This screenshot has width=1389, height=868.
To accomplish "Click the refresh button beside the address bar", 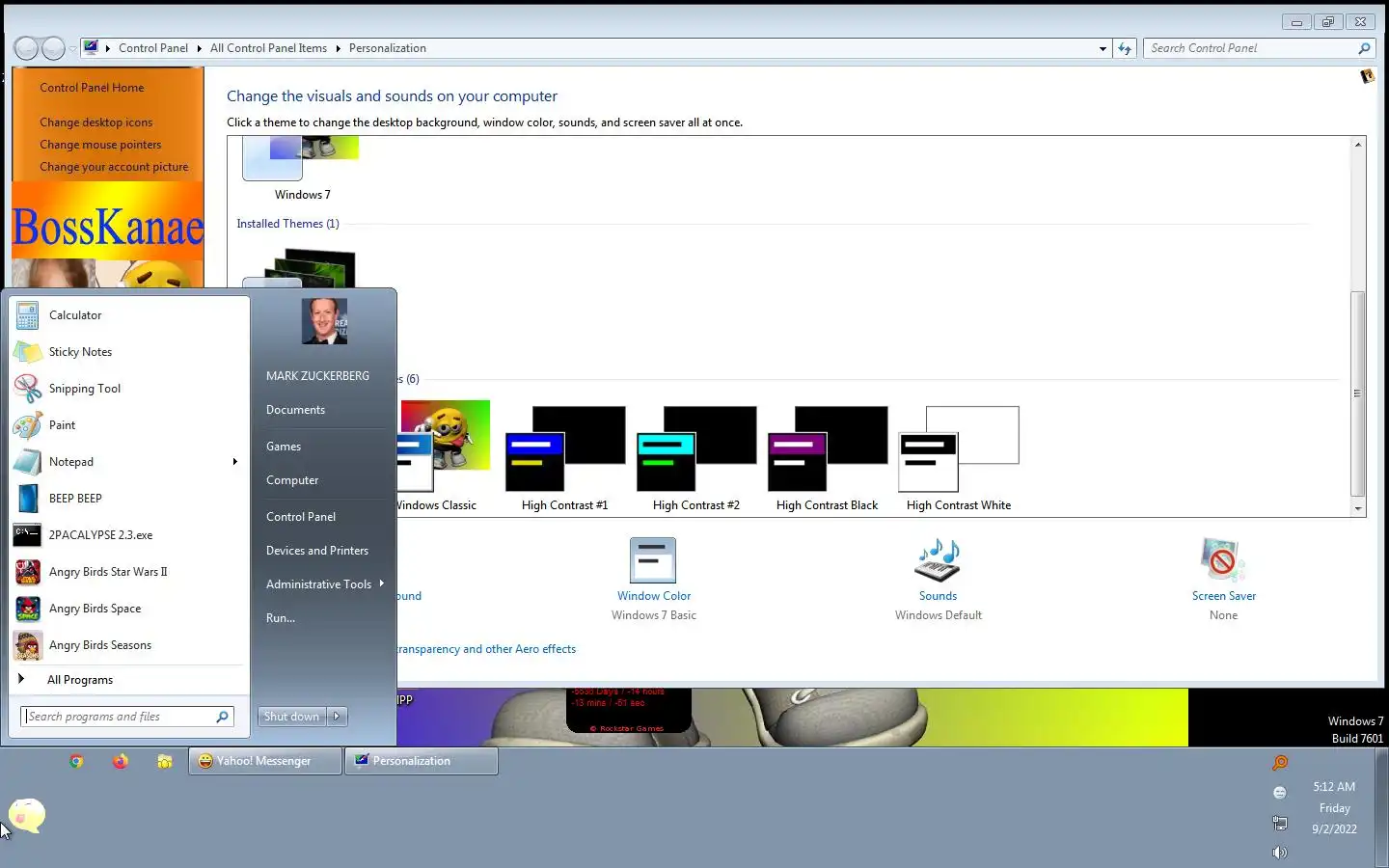I will click(x=1125, y=48).
